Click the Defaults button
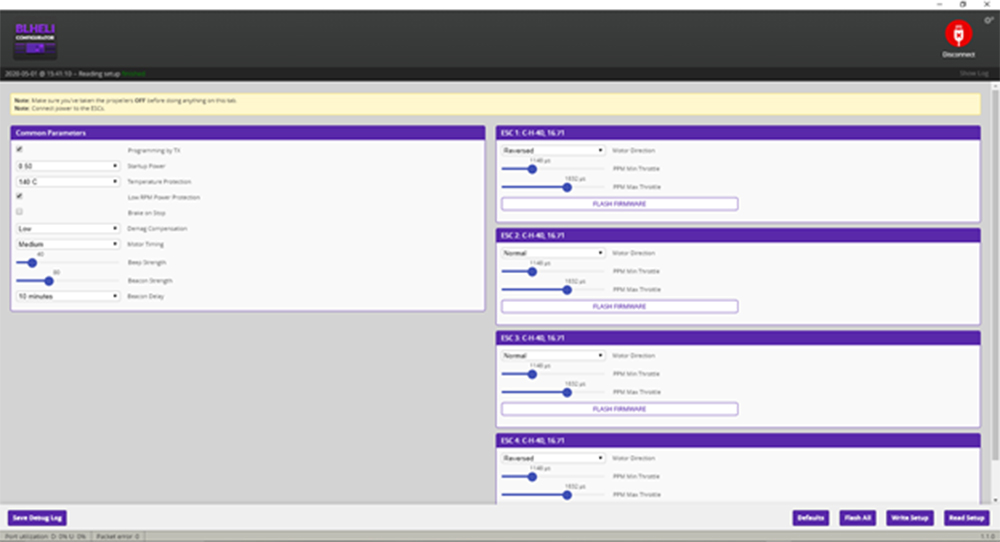This screenshot has height=542, width=1000. coord(811,518)
